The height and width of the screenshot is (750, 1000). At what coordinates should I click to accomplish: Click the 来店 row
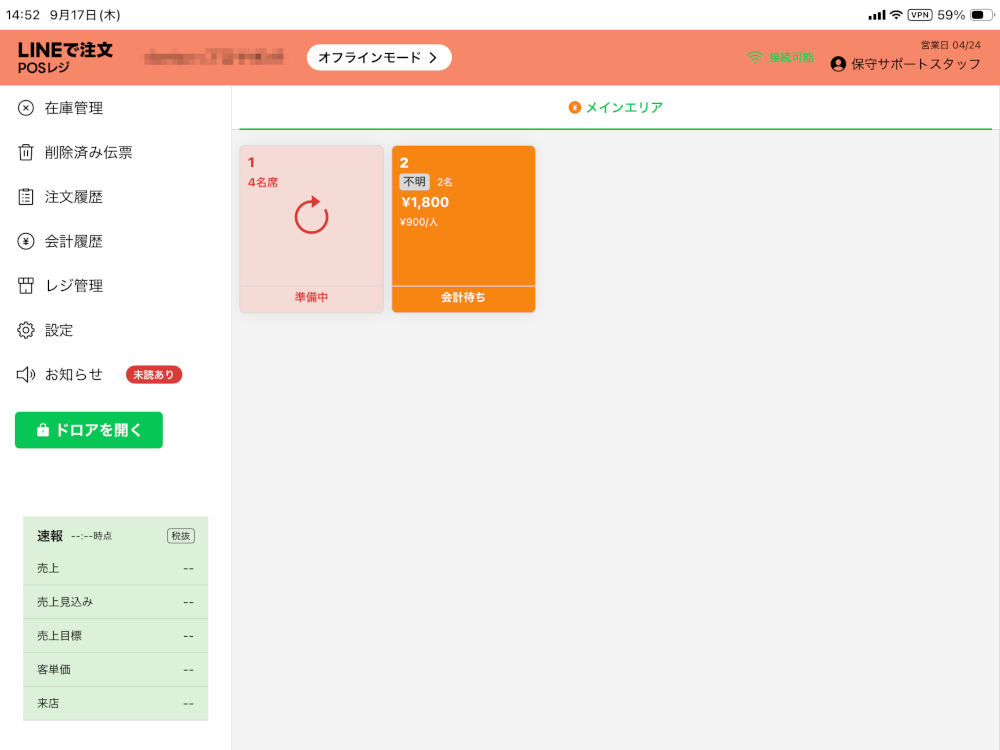point(115,703)
